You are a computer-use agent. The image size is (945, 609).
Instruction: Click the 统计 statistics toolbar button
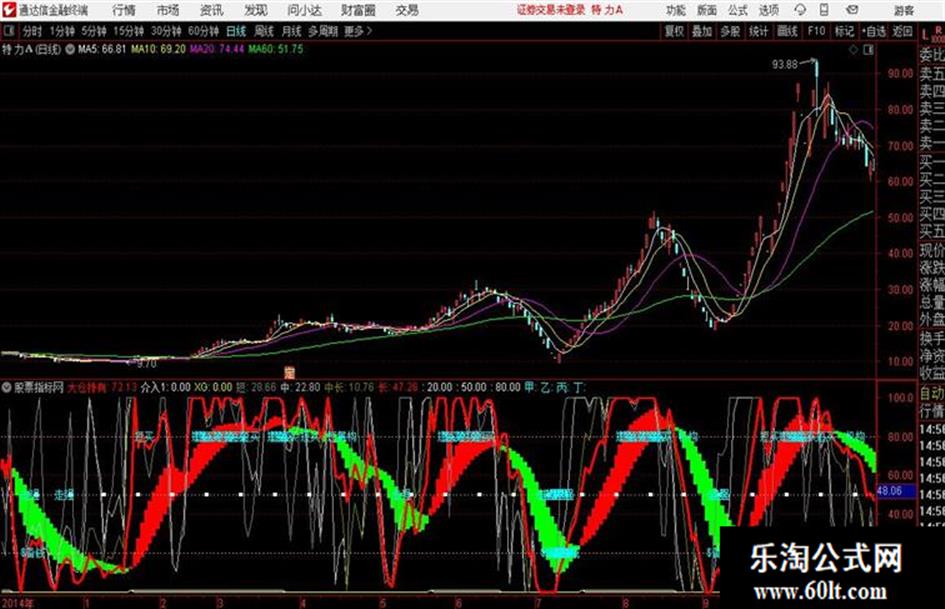(759, 31)
